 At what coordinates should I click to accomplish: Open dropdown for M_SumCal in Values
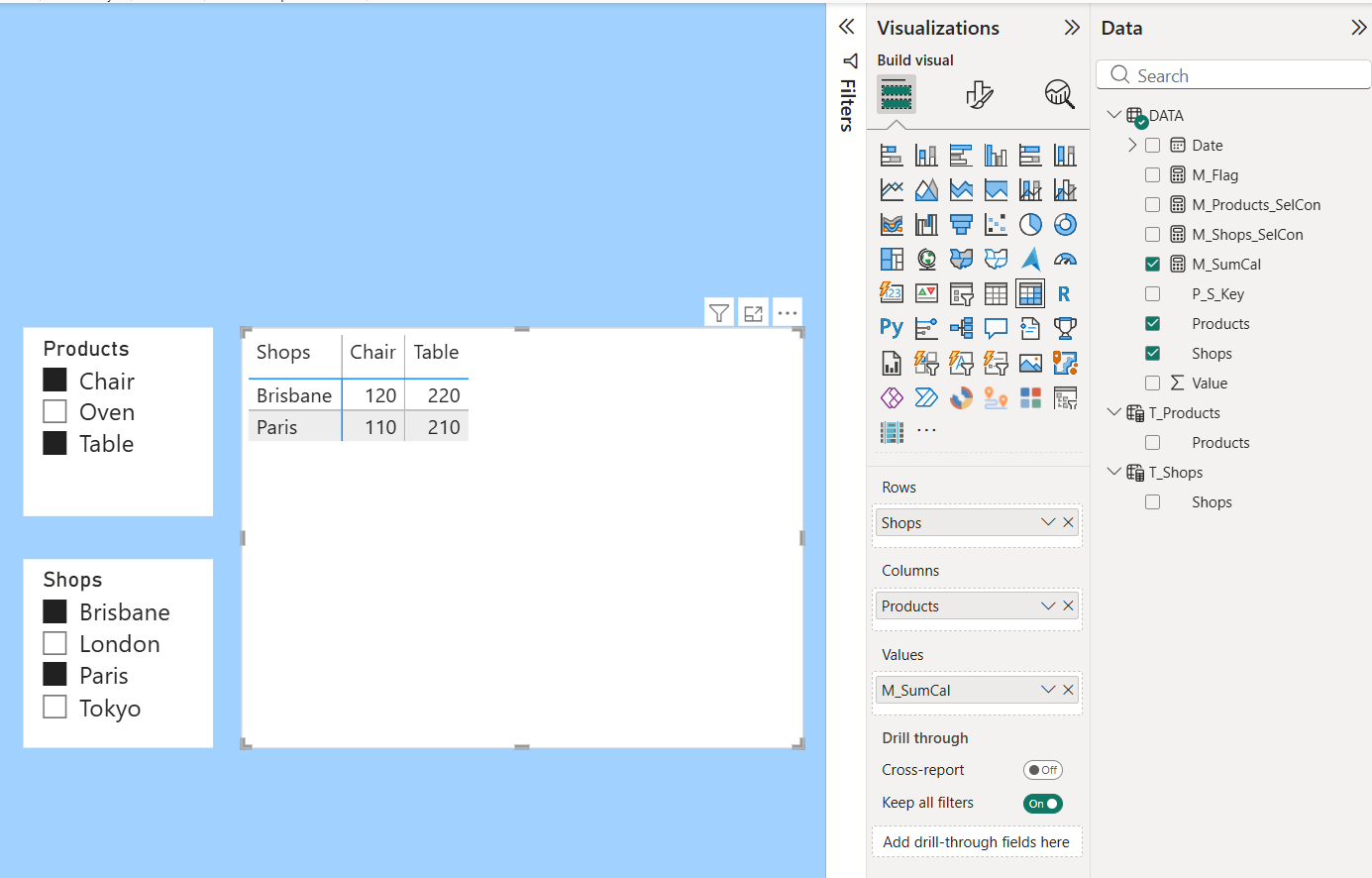(x=1048, y=690)
